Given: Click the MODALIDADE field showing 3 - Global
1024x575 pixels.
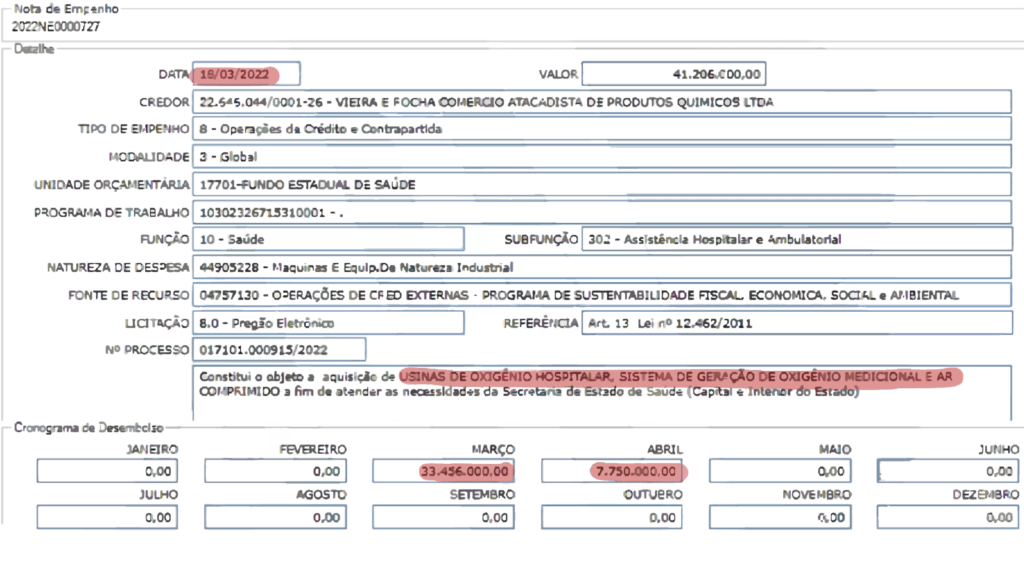Looking at the screenshot, I should pos(602,158).
